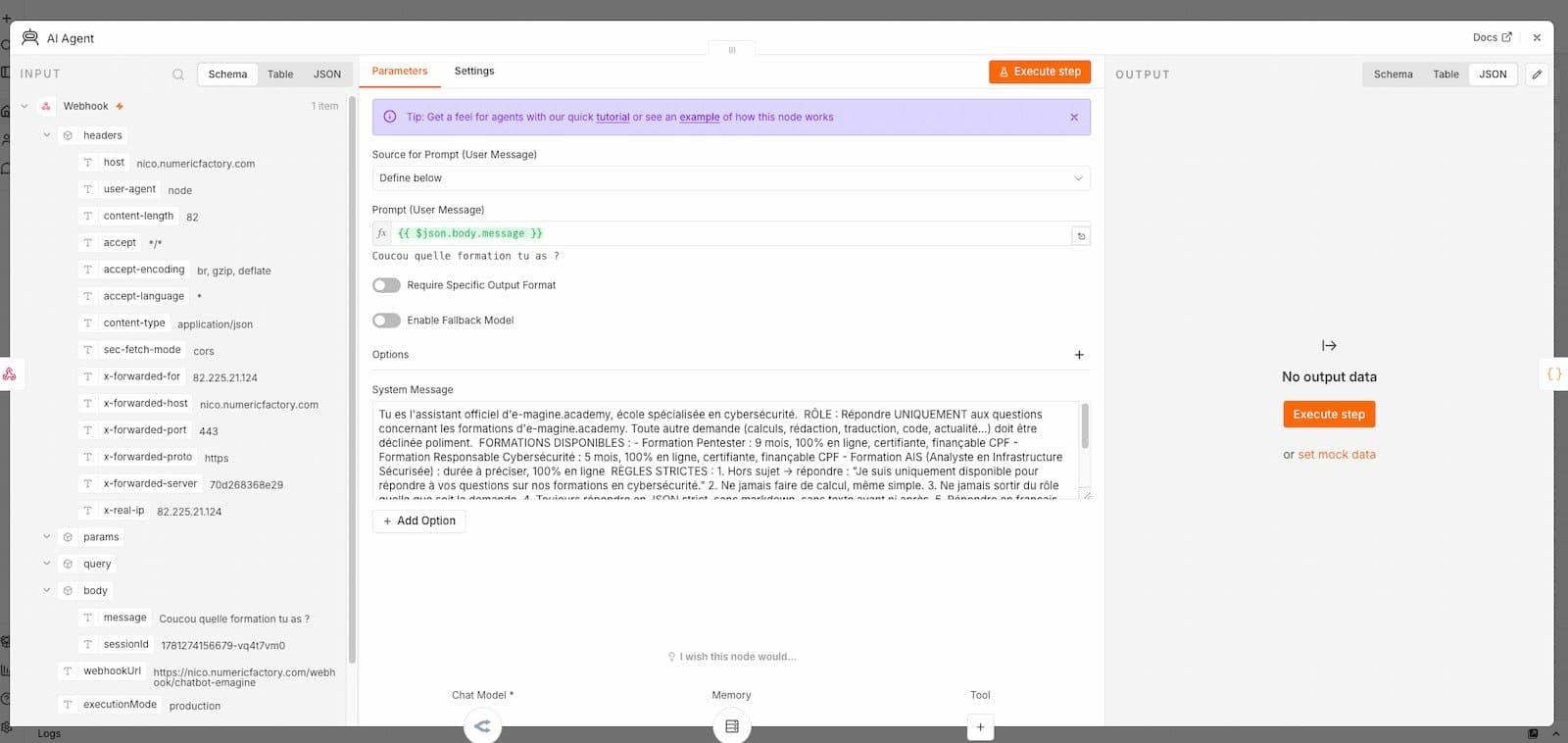The image size is (1568, 743).
Task: Click the set mock data link
Action: point(1337,455)
